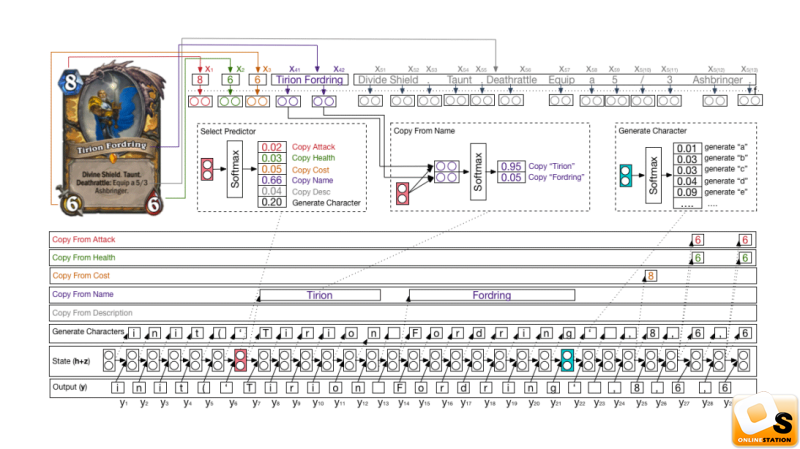This screenshot has width=800, height=449.
Task: Click the orange input box 6 under x3
Action: click(258, 80)
